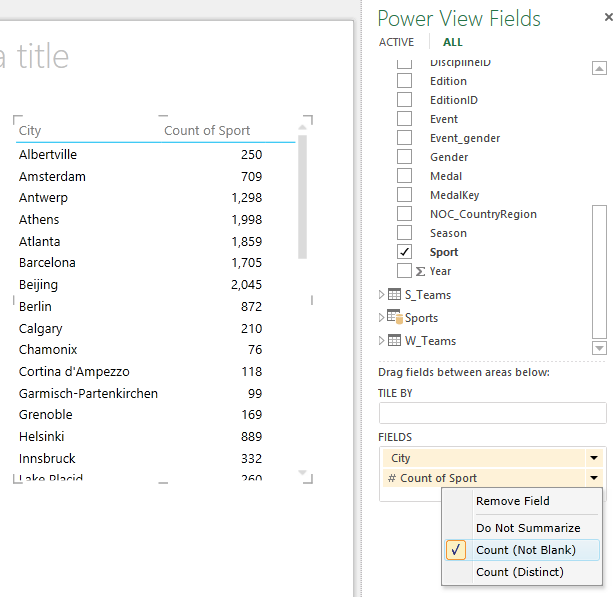
Task: Open the Count of Sport dropdown arrow
Action: (594, 479)
